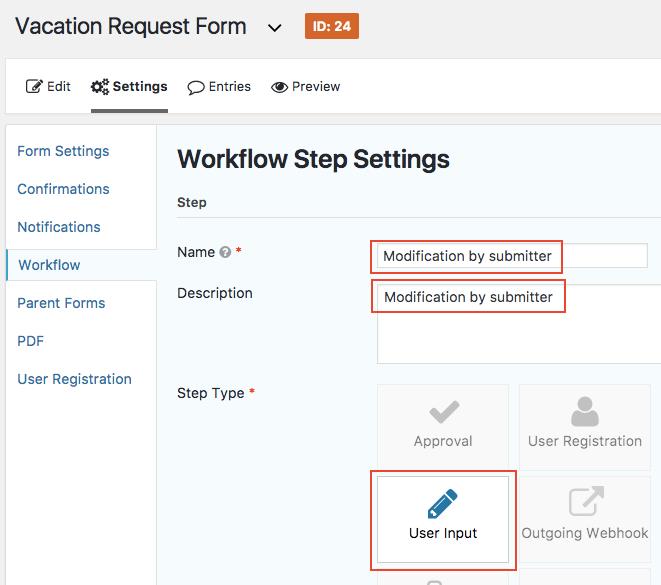Image resolution: width=661 pixels, height=585 pixels.
Task: Pick the Outgoing Webhook step type icon
Action: (x=584, y=503)
